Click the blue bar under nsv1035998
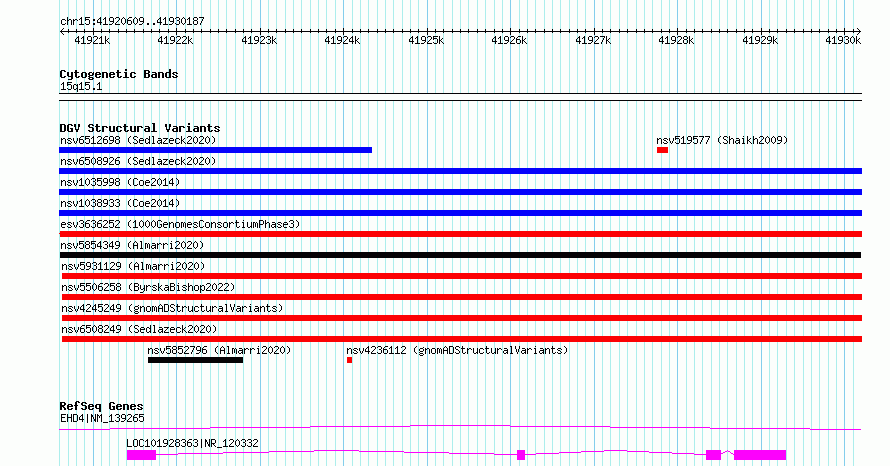Screen dimensions: 890x466 (460, 192)
